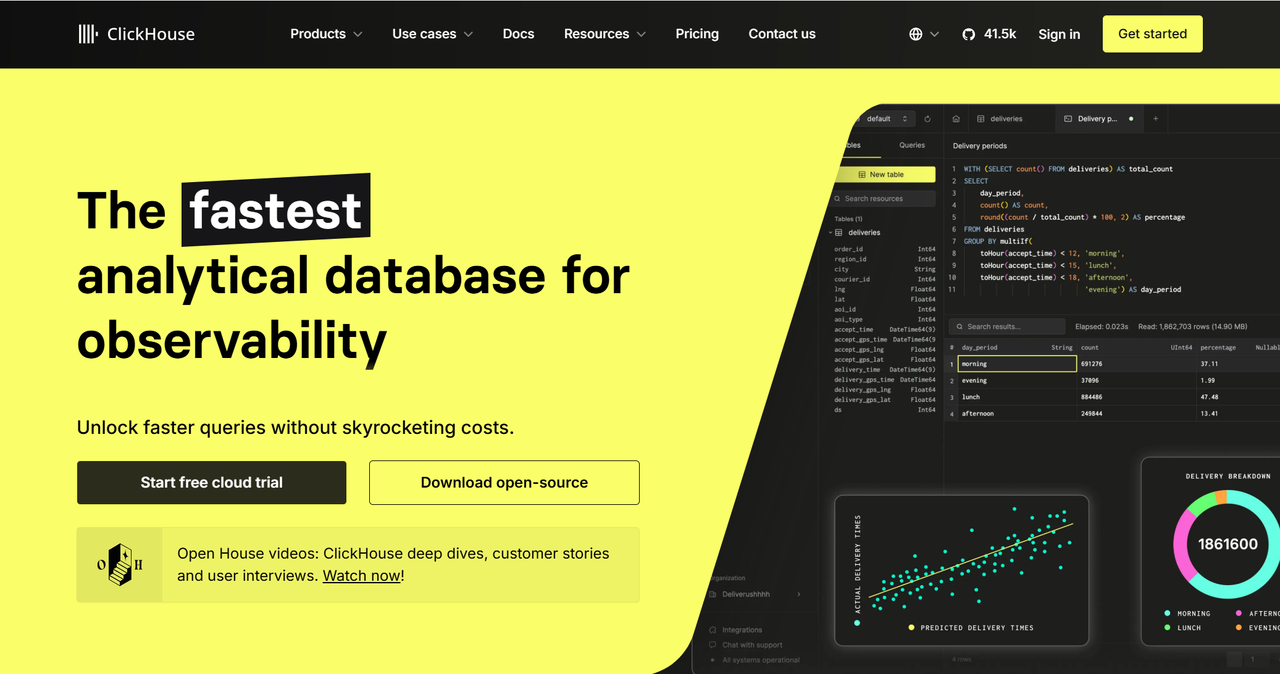1280x674 pixels.
Task: Expand the Products menu
Action: (326, 34)
